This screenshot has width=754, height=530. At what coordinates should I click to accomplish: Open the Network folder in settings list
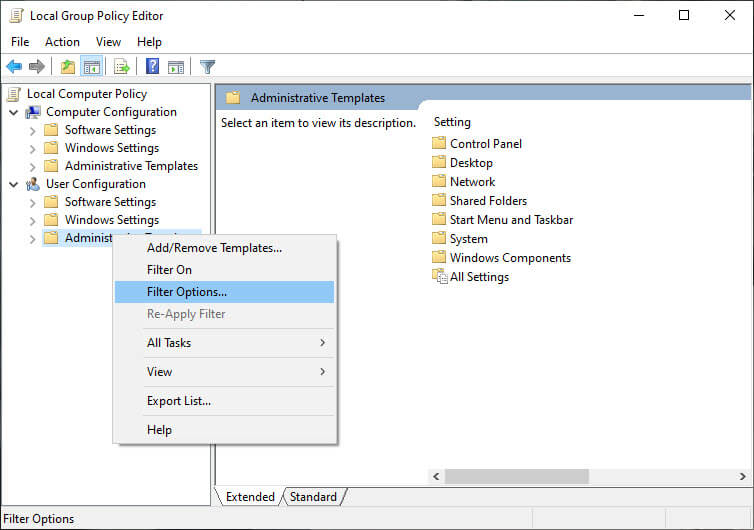(x=472, y=182)
